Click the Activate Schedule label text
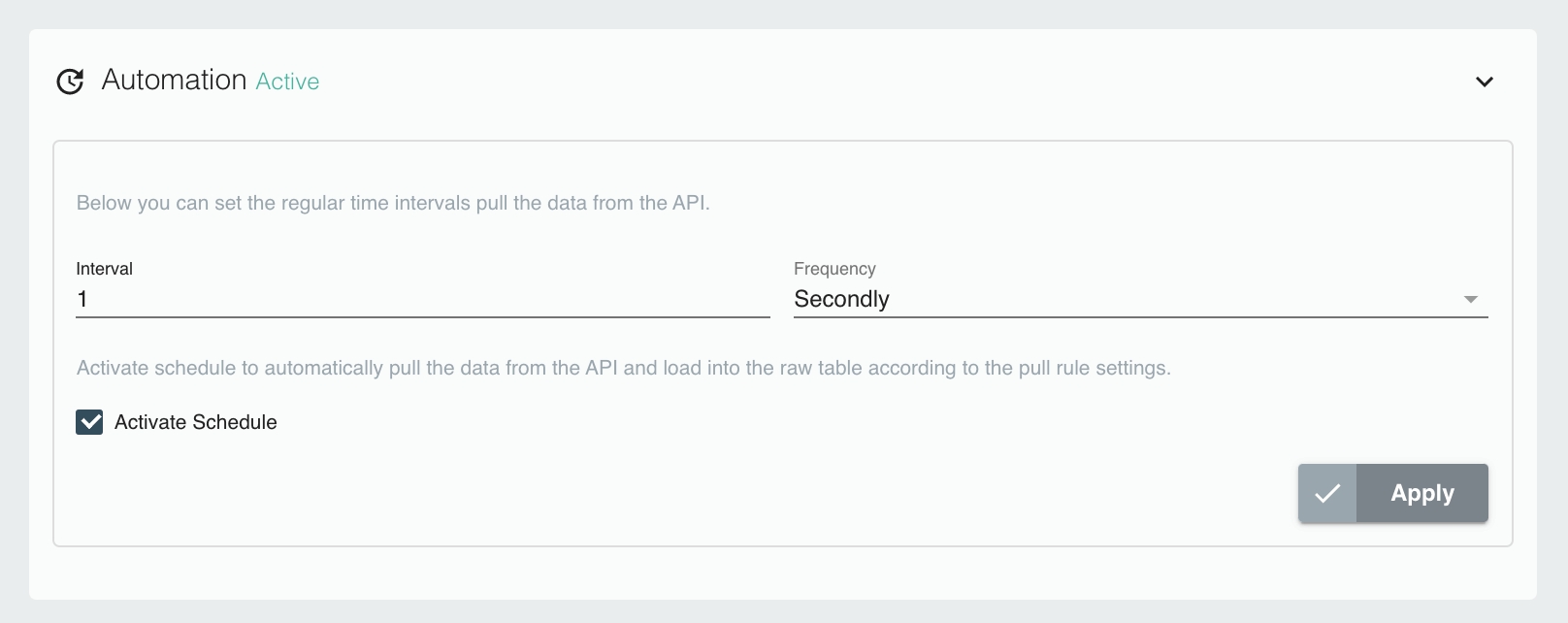1568x623 pixels. click(195, 422)
